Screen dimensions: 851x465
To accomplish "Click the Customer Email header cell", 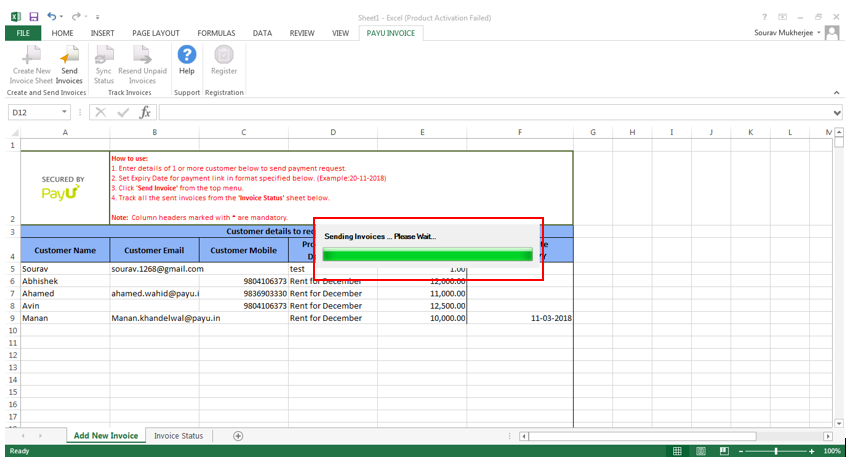I will 154,250.
